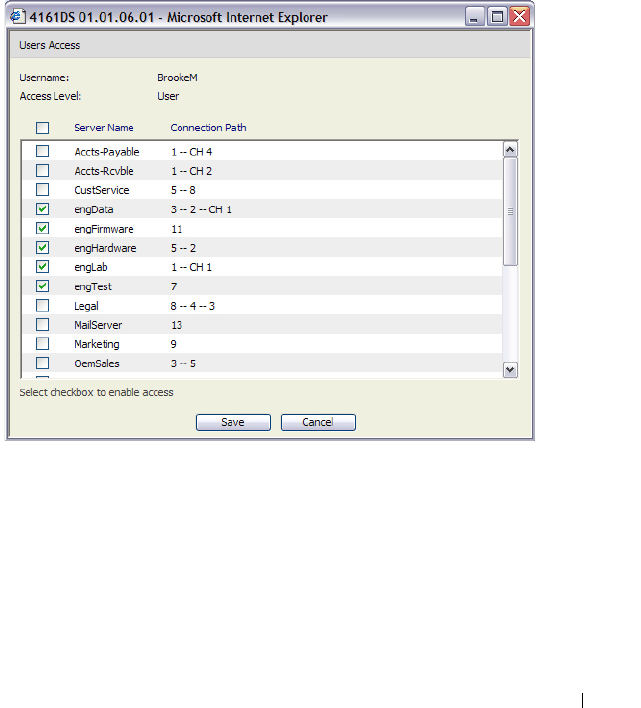
Task: Select the Accts-Payable server name
Action: [x=107, y=152]
